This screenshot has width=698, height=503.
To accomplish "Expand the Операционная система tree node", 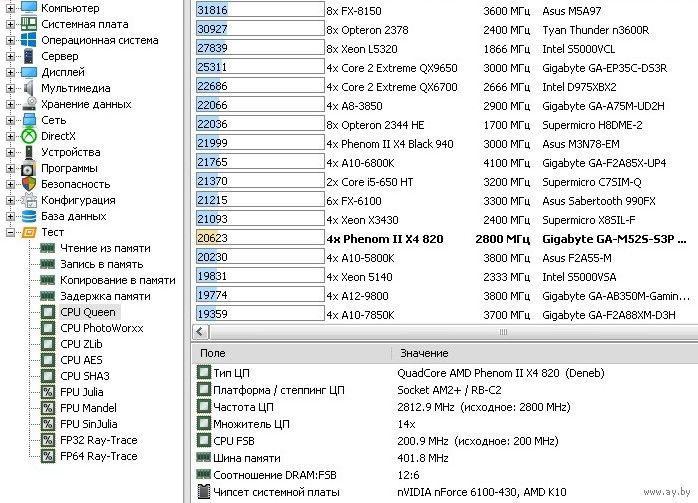I will [x=10, y=40].
